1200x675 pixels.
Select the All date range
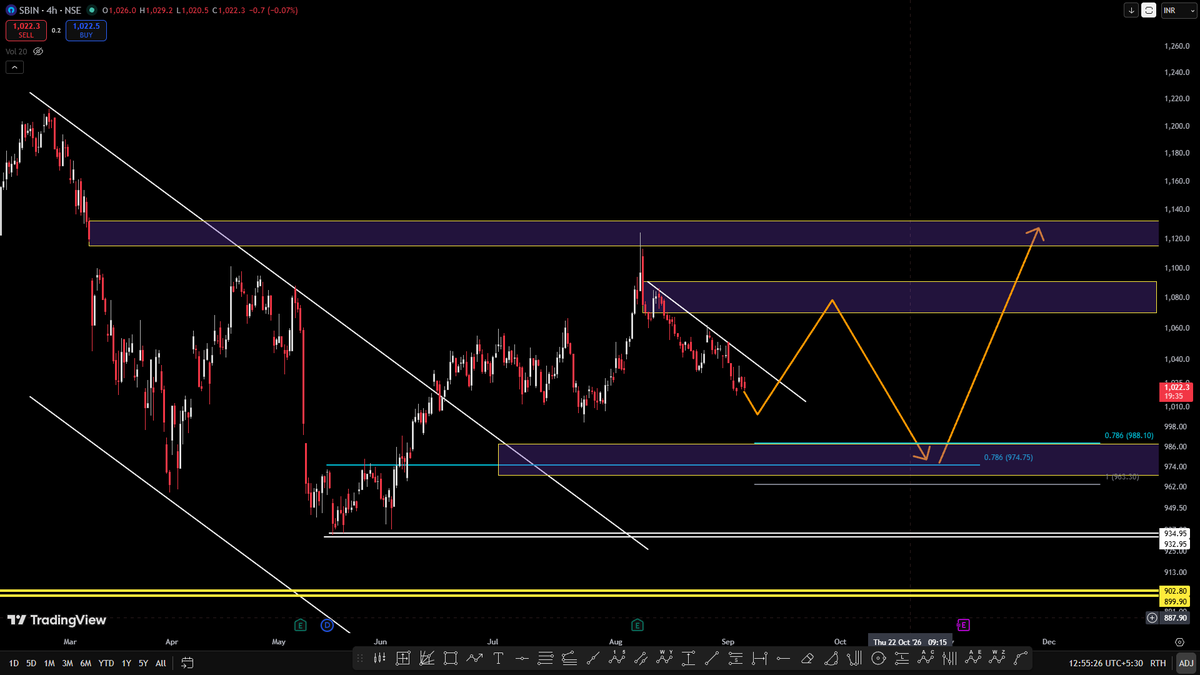tap(161, 663)
